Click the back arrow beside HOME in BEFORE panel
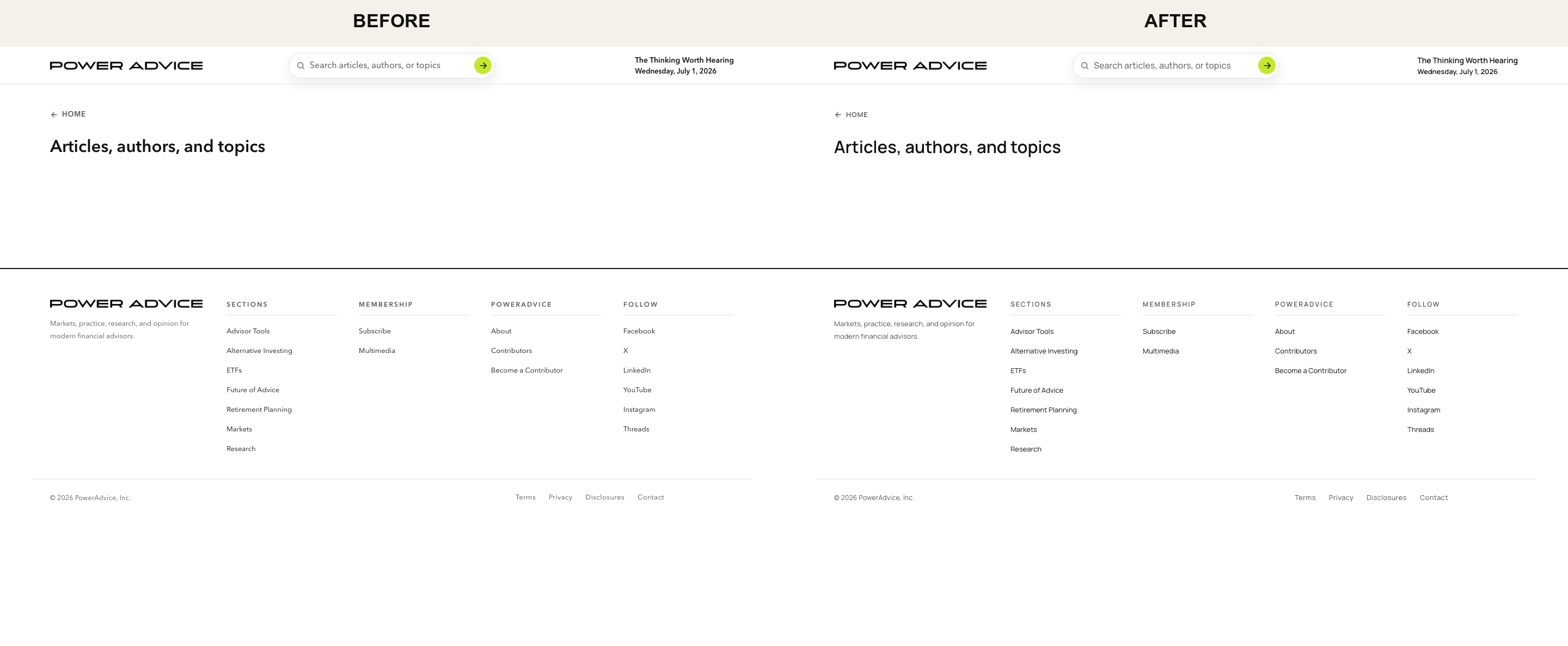 (53, 114)
